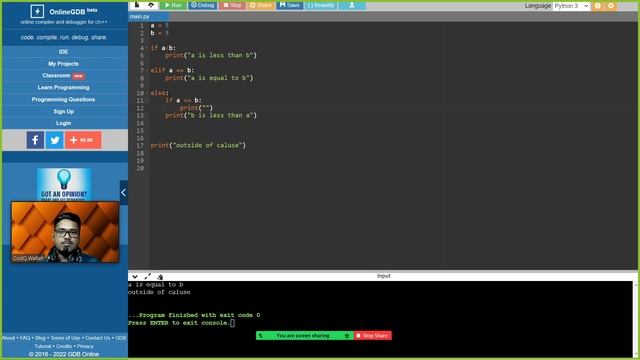Click the Stop Share button
The height and width of the screenshot is (360, 640).
(x=373, y=336)
